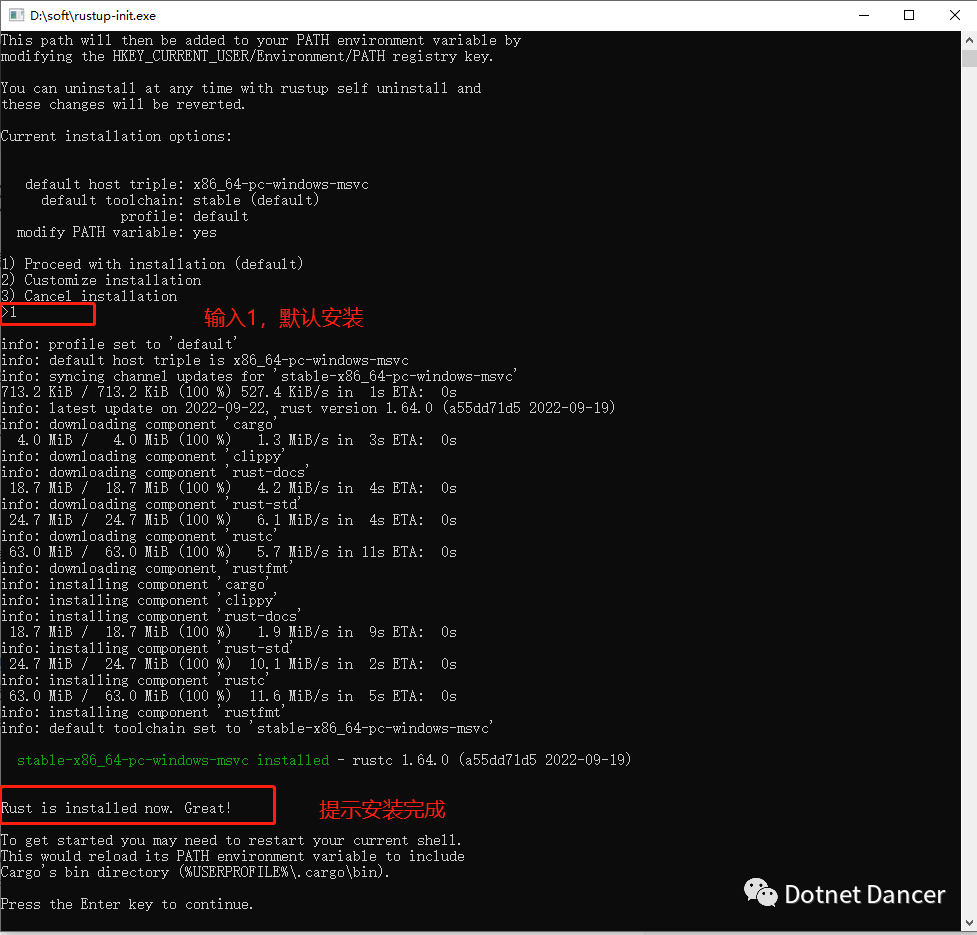This screenshot has height=935, width=977.
Task: Click the 'Current installation options:' heading text
Action: (115, 136)
